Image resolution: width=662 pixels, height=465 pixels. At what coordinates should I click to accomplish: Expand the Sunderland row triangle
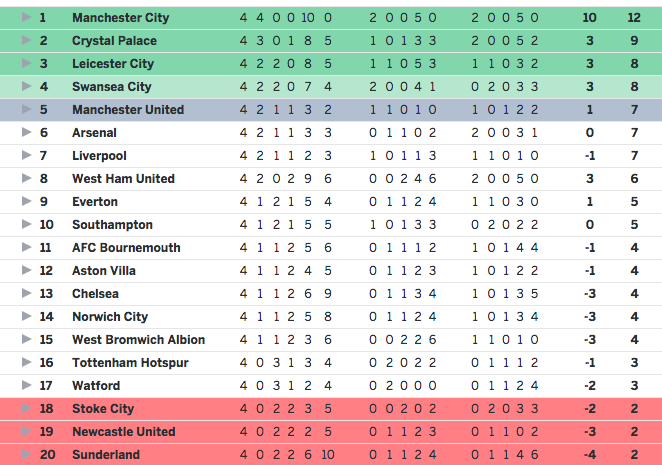pos(26,455)
